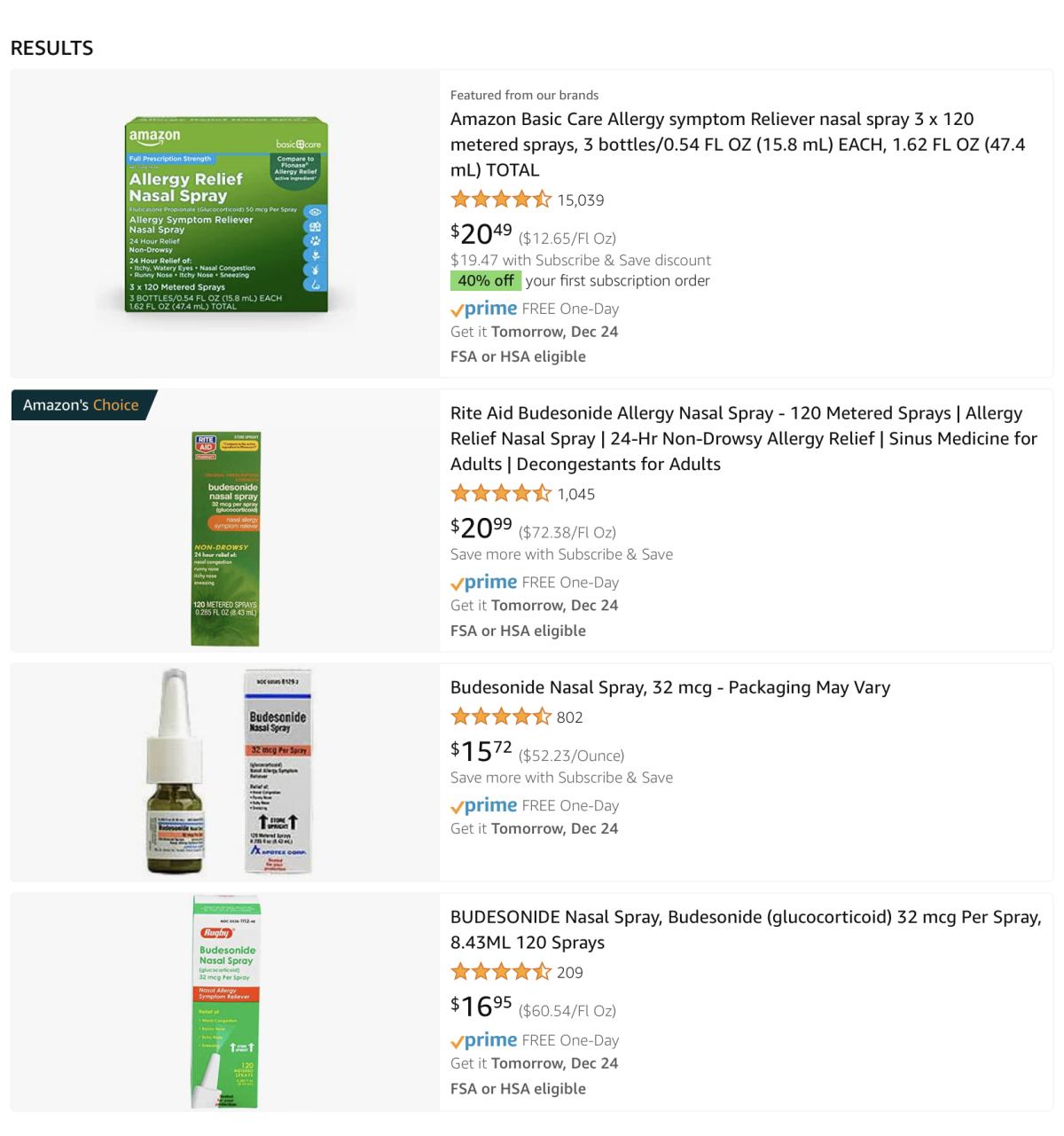Screen dimensions: 1064x1136
Task: Open Budesonide Nasal Spray 32 mcg Packaging May Vary
Action: pyautogui.click(x=670, y=687)
